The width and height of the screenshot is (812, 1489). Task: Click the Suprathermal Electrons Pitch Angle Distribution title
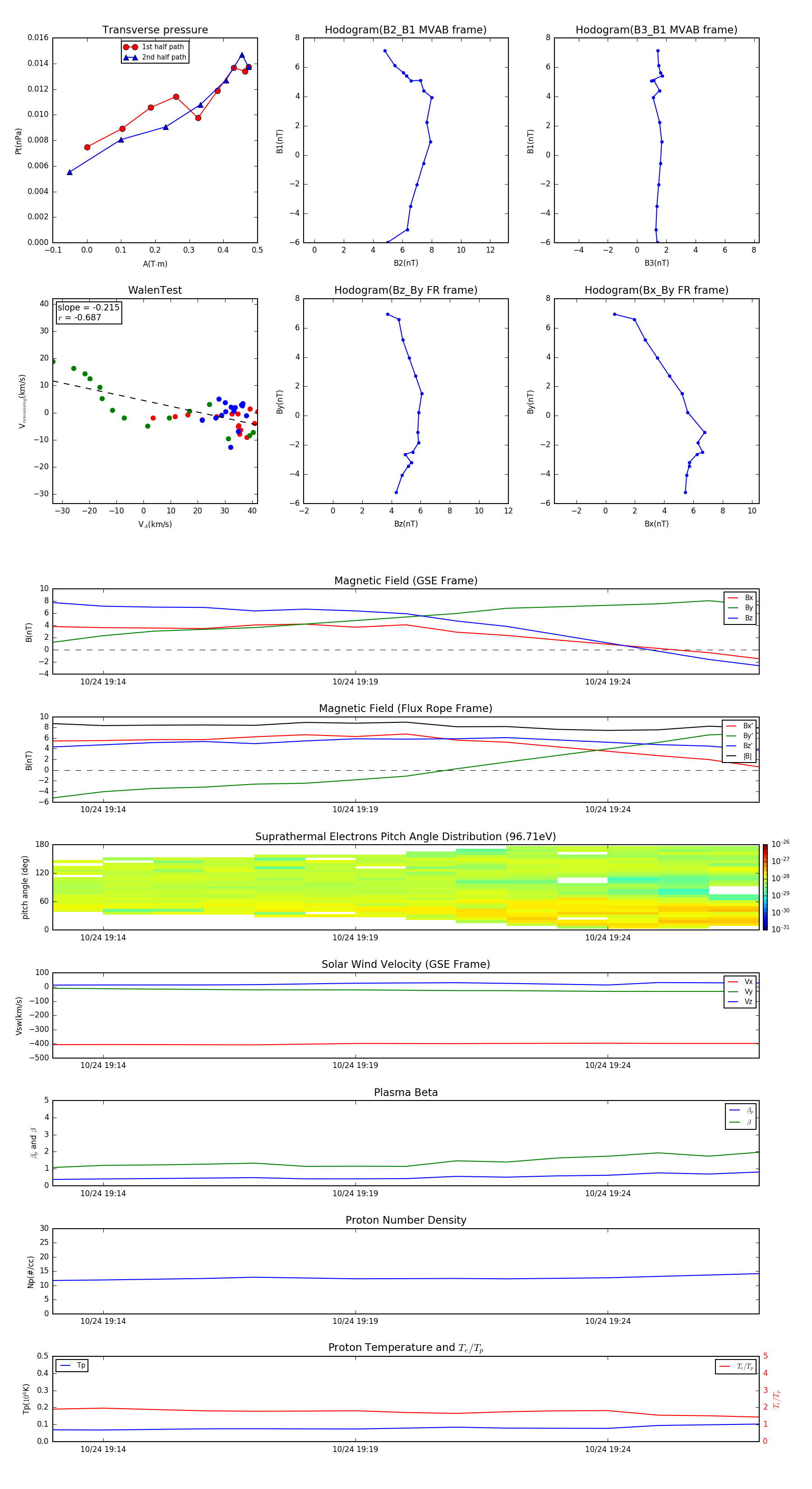(x=406, y=837)
